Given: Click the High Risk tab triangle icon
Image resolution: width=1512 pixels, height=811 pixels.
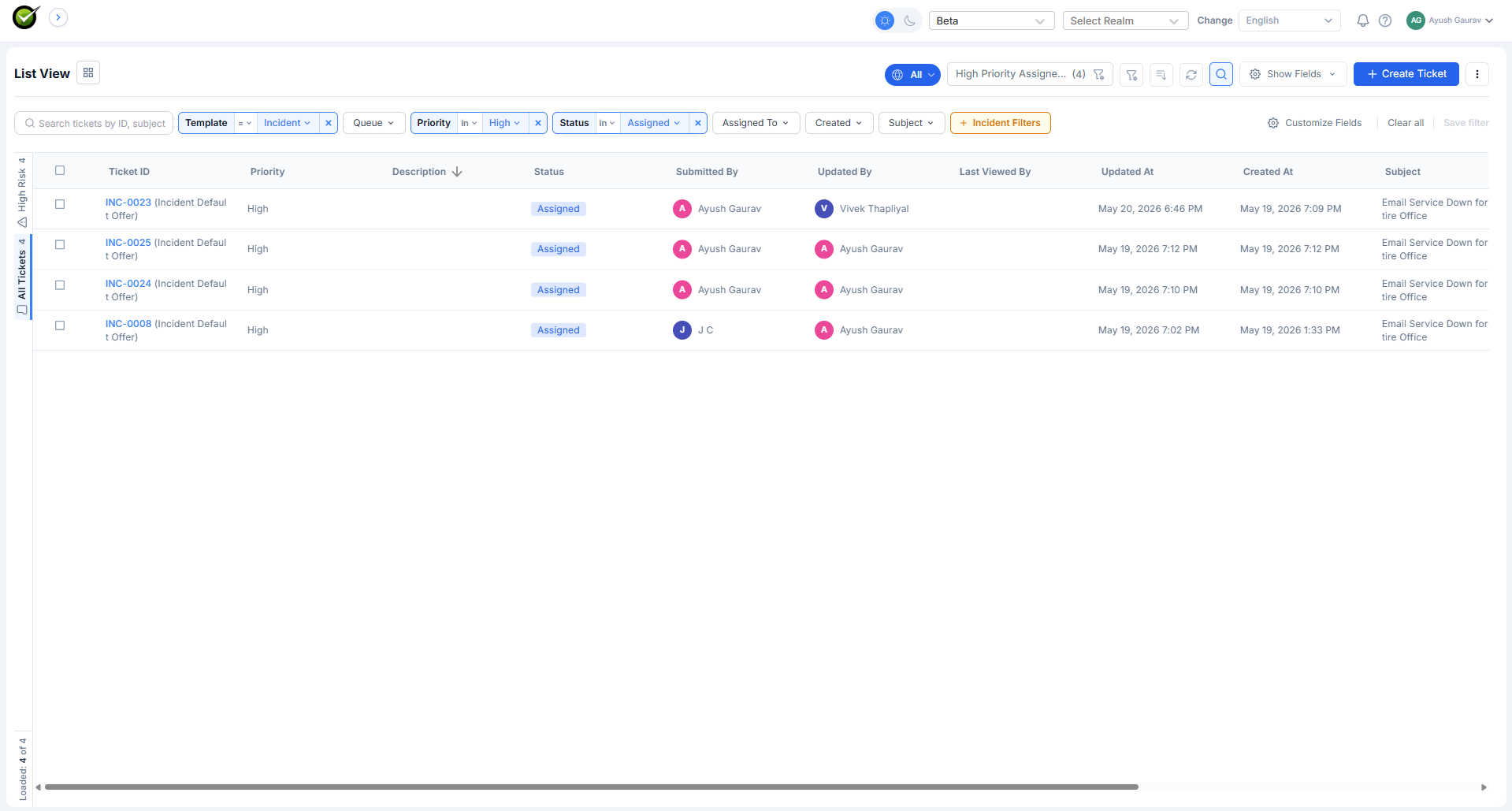Looking at the screenshot, I should pos(22,222).
